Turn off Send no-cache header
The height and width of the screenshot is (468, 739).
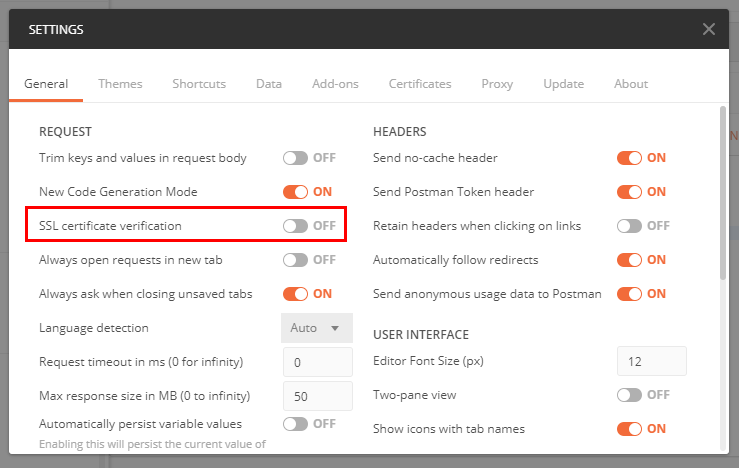pos(629,158)
